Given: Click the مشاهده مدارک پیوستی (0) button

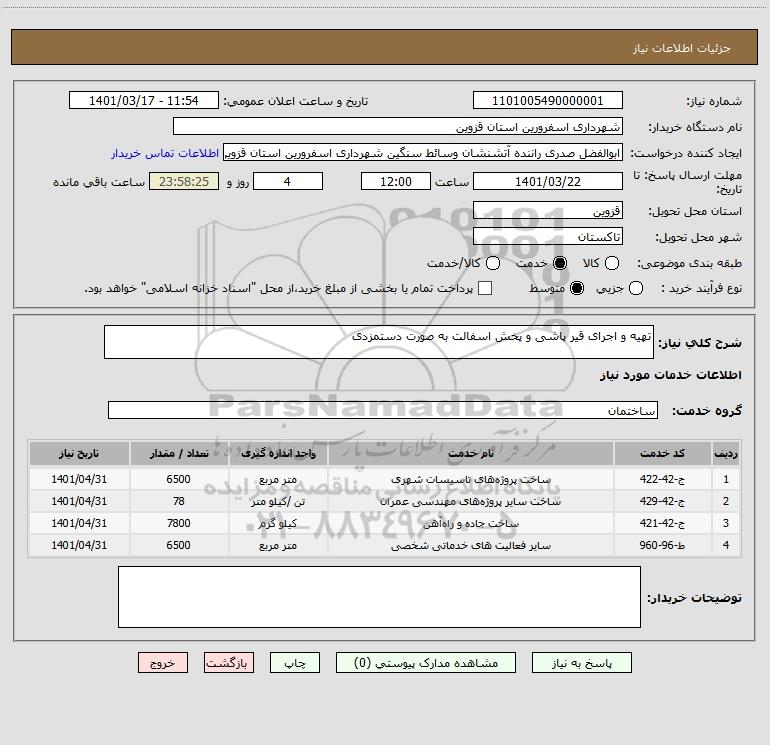Looking at the screenshot, I should pyautogui.click(x=426, y=663).
